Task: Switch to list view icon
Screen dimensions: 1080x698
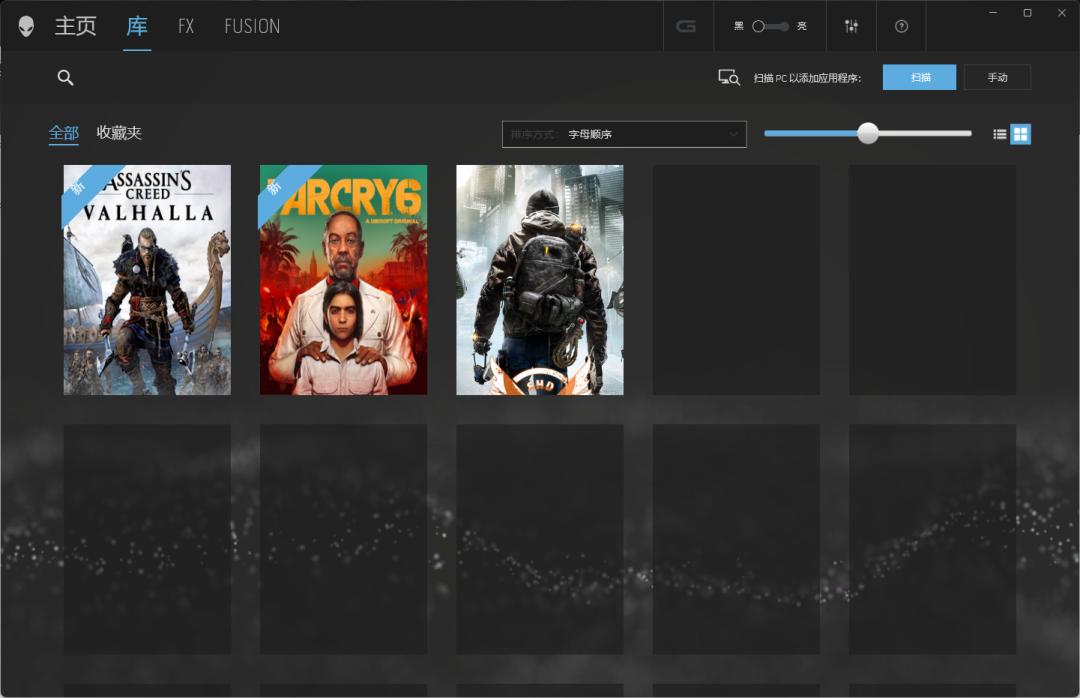Action: pos(999,134)
